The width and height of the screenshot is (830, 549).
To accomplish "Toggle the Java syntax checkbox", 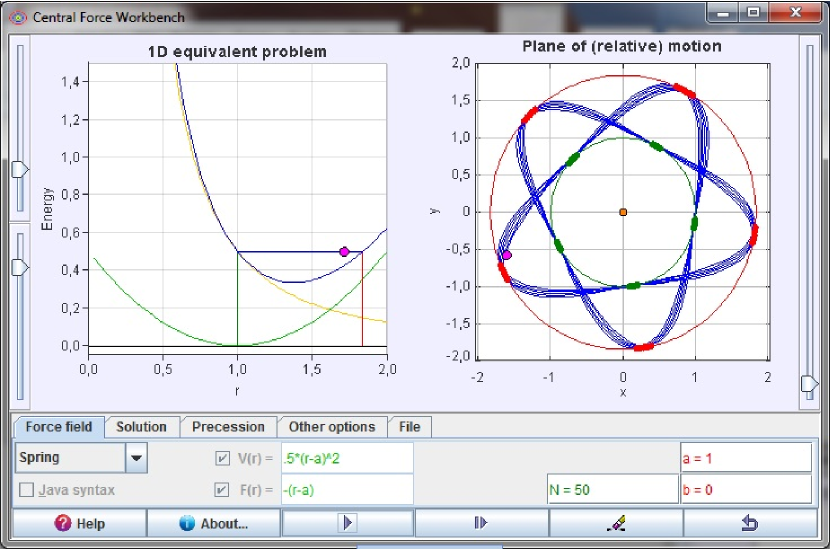I will (x=27, y=490).
